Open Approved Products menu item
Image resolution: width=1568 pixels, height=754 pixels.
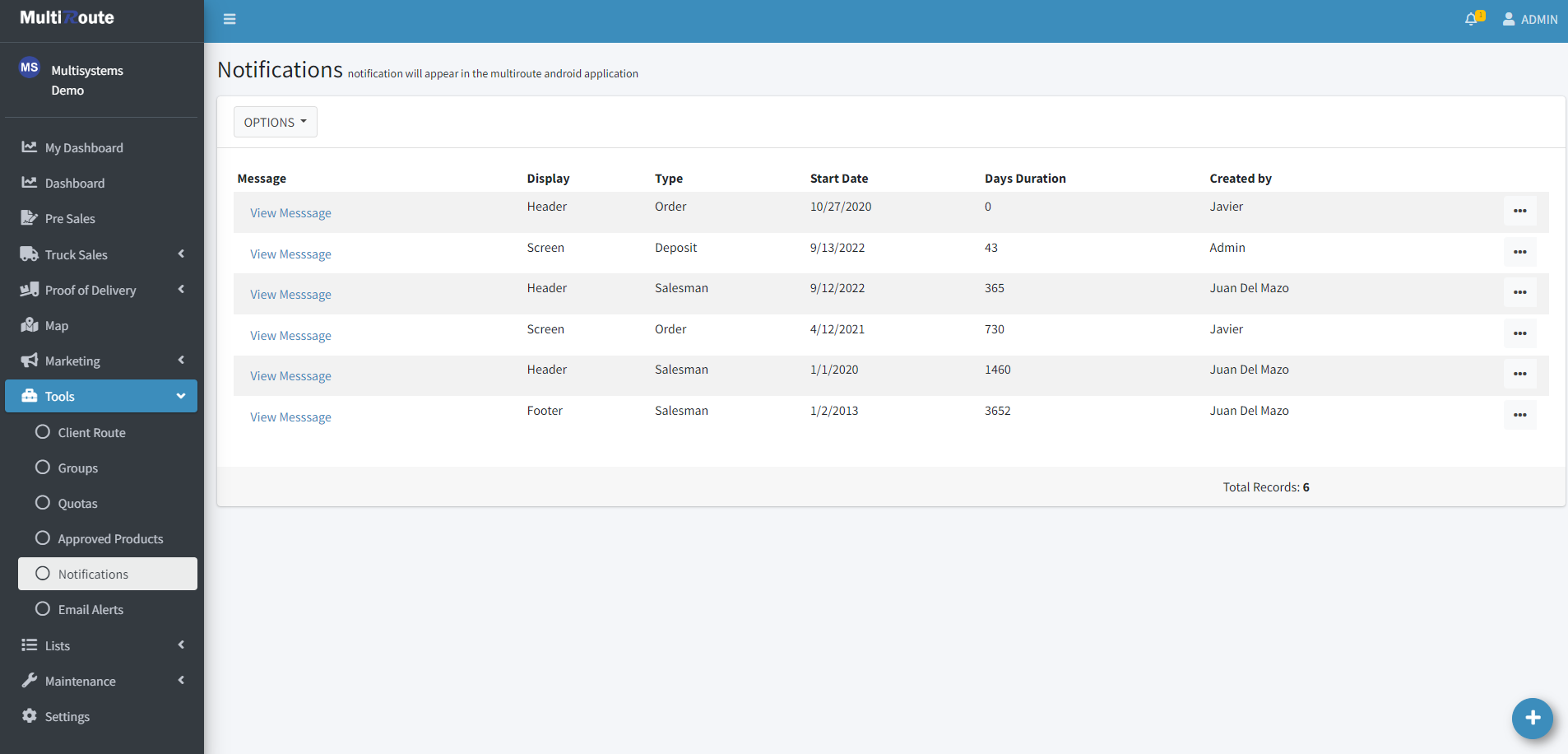coord(110,539)
